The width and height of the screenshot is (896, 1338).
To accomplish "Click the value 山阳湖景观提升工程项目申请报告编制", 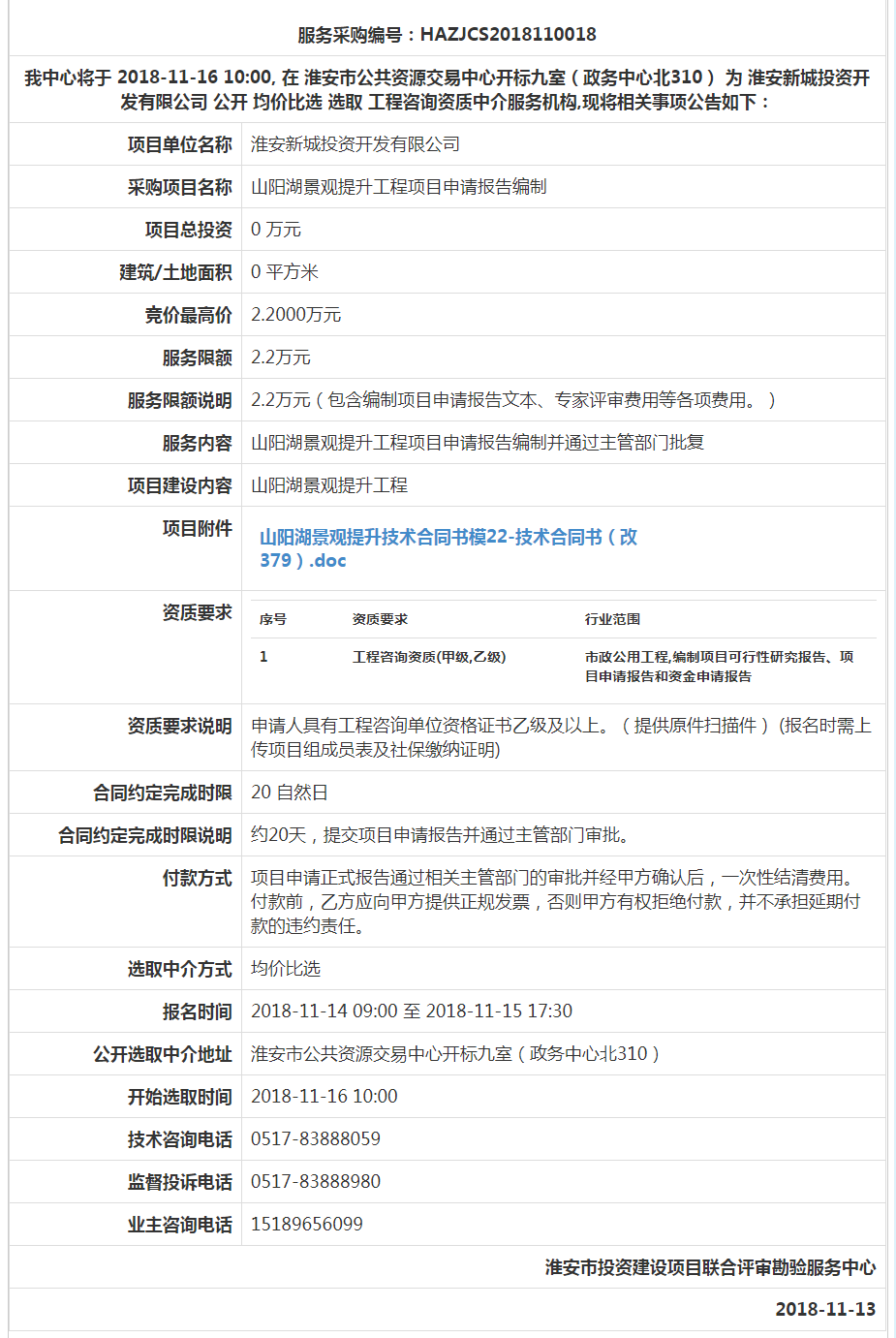I will [x=399, y=187].
